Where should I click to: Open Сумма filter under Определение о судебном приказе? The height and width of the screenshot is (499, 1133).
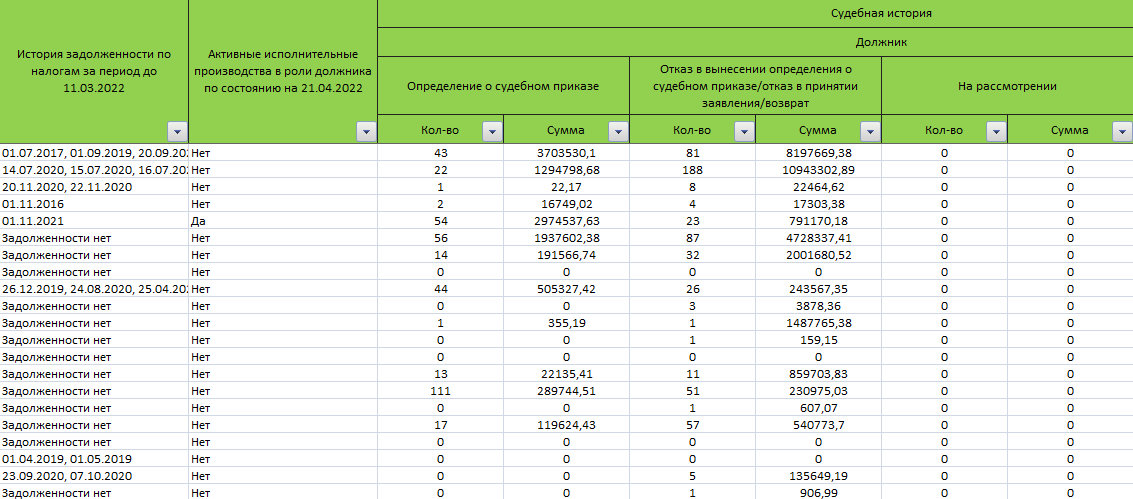[x=618, y=131]
